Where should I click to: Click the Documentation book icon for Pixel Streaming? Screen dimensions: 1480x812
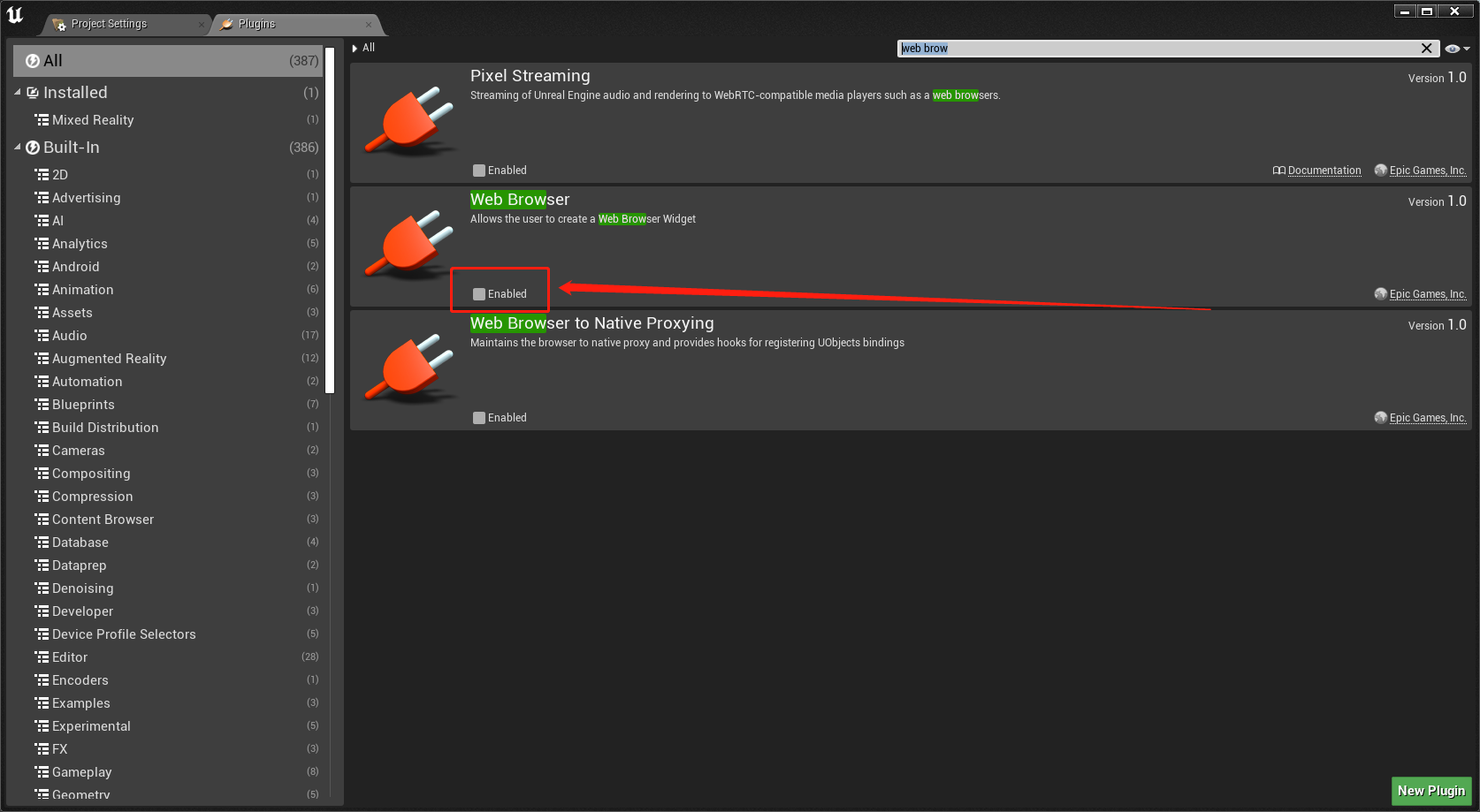click(1279, 170)
